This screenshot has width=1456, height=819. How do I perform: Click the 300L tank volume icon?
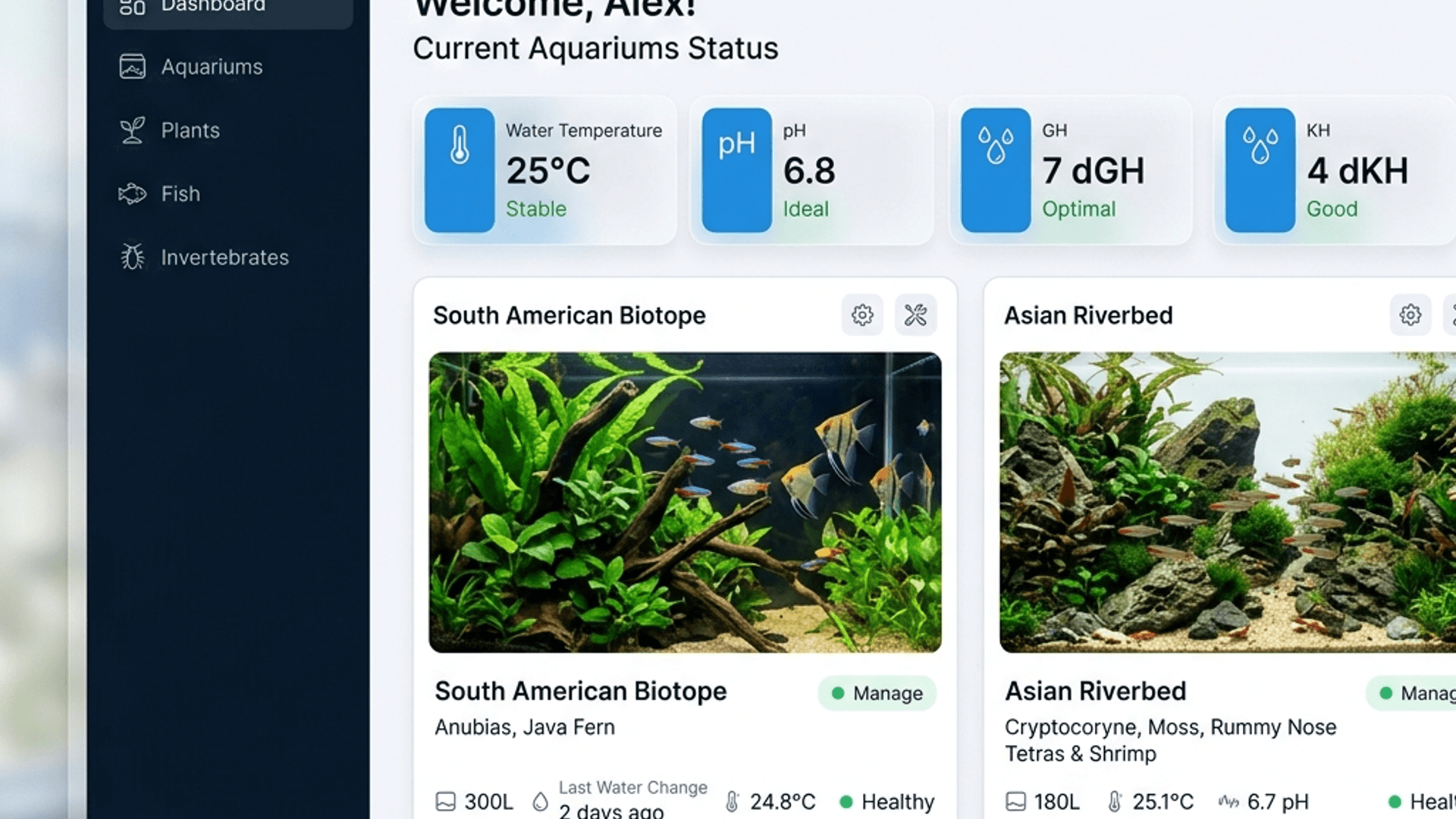(x=446, y=802)
